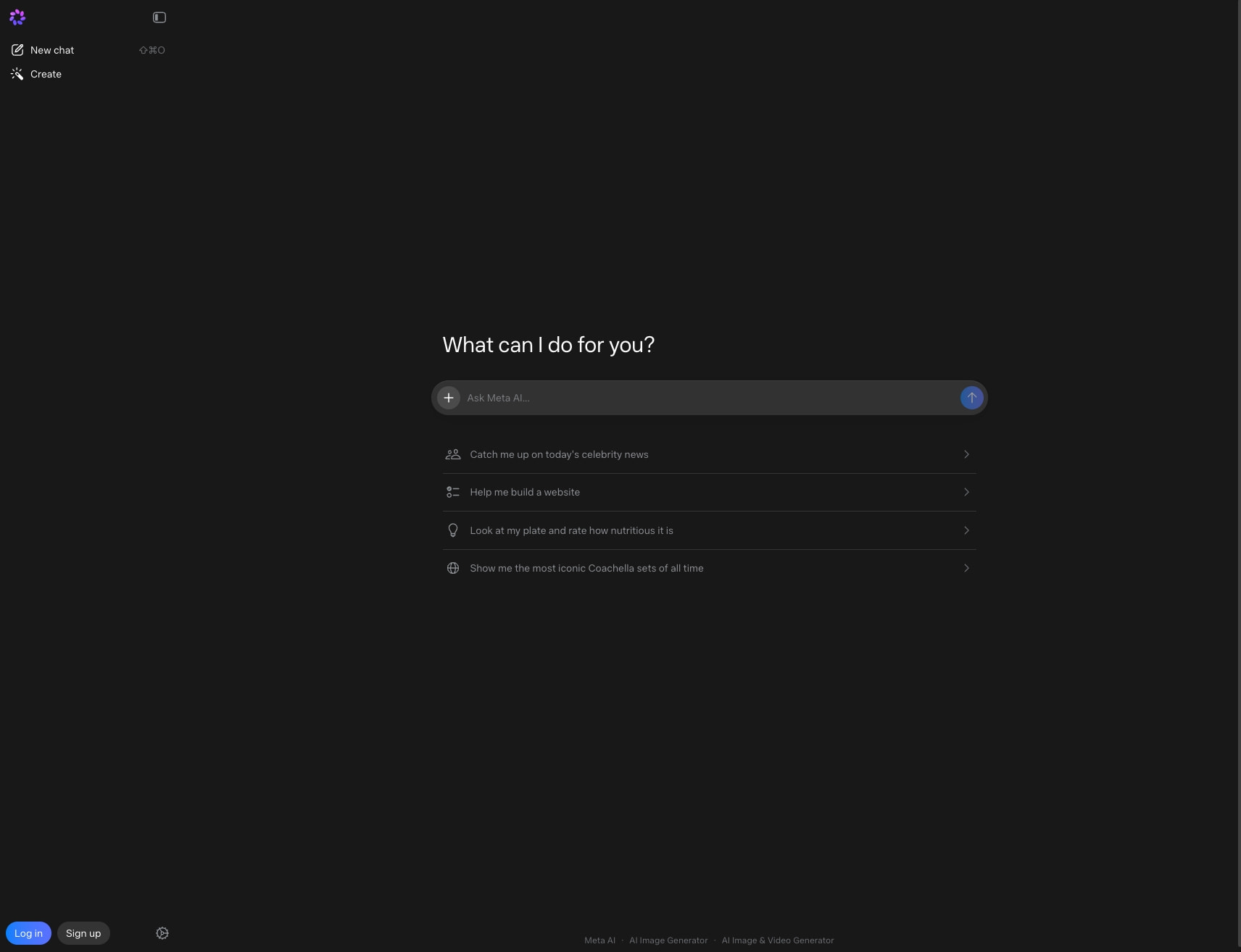
Task: Select 'Catch me up on today's celebrity news'
Action: pyautogui.click(x=709, y=454)
